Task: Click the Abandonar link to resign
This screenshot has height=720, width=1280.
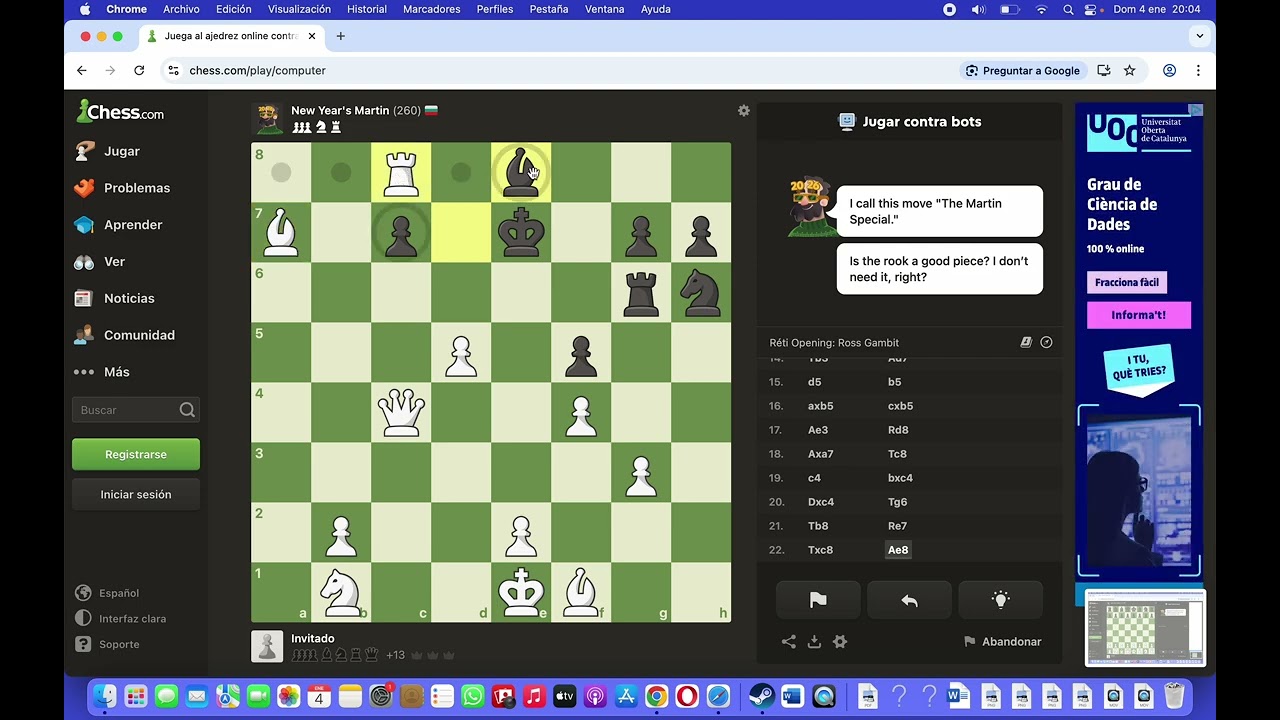Action: tap(1002, 642)
